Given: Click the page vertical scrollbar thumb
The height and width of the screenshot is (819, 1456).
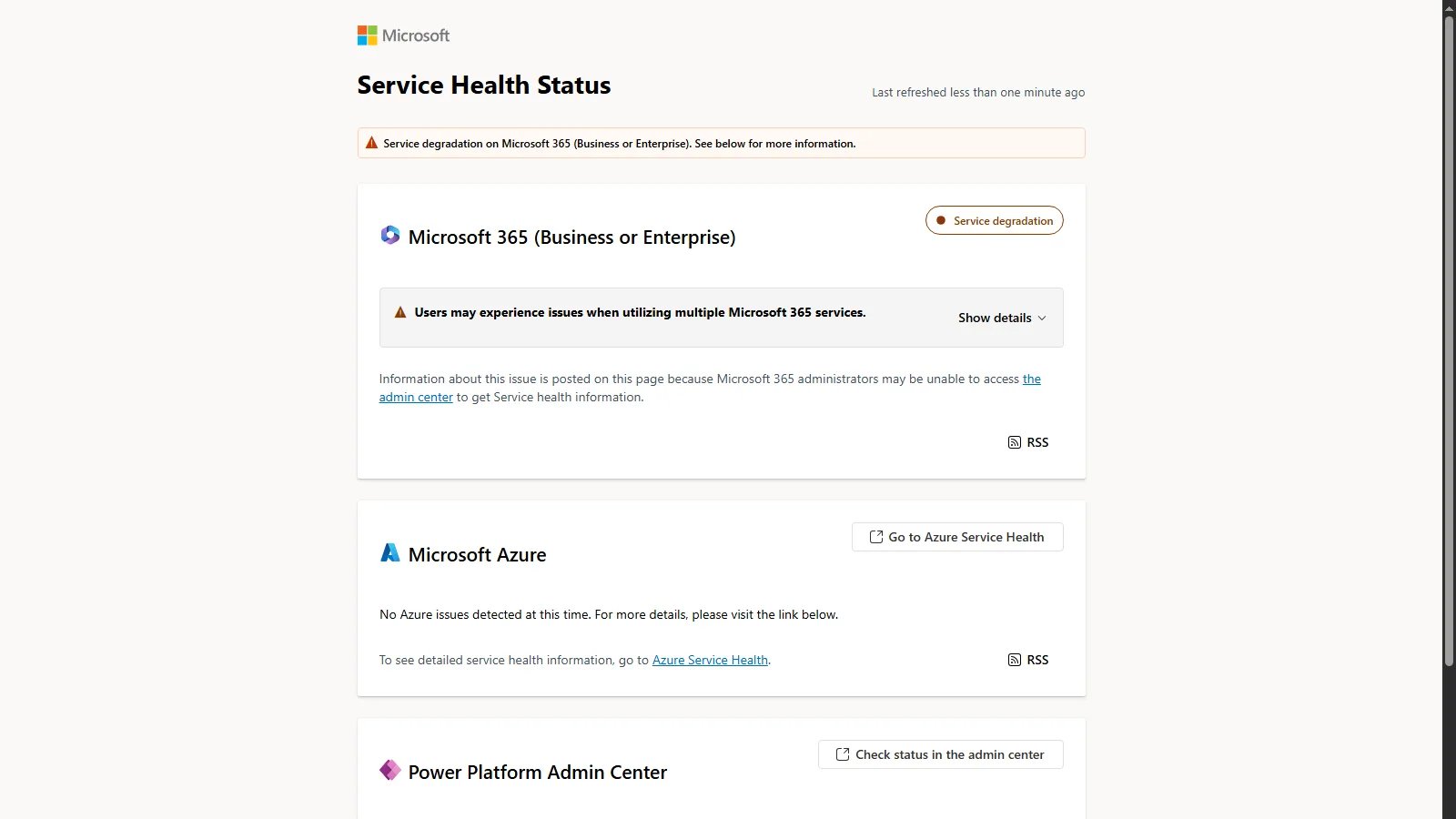Looking at the screenshot, I should 1449,341.
